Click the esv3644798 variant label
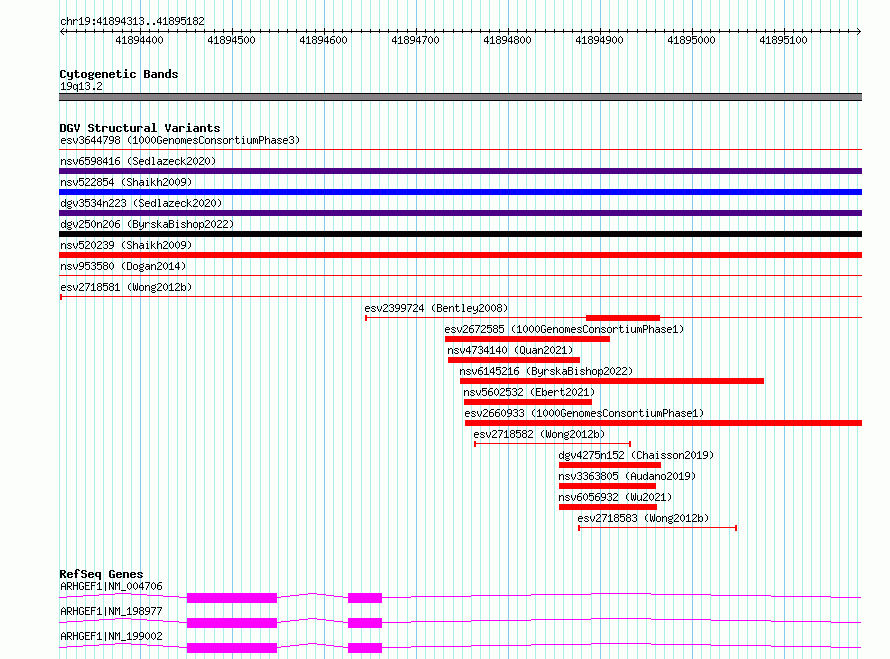 click(179, 140)
